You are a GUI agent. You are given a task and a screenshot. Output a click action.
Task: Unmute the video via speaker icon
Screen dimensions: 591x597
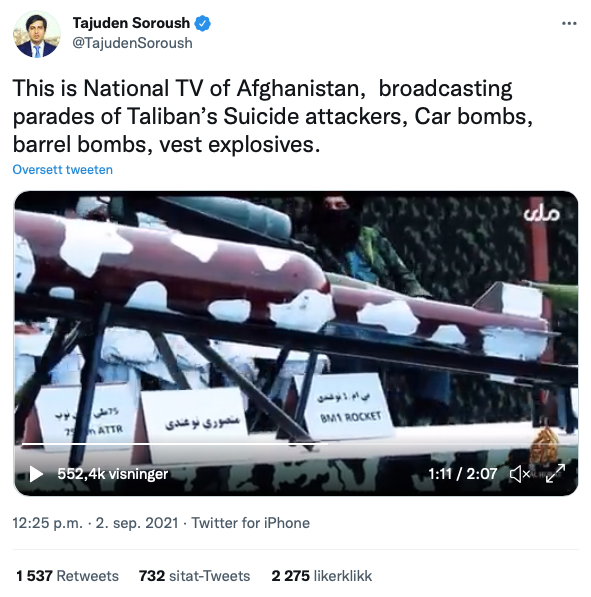[519, 474]
